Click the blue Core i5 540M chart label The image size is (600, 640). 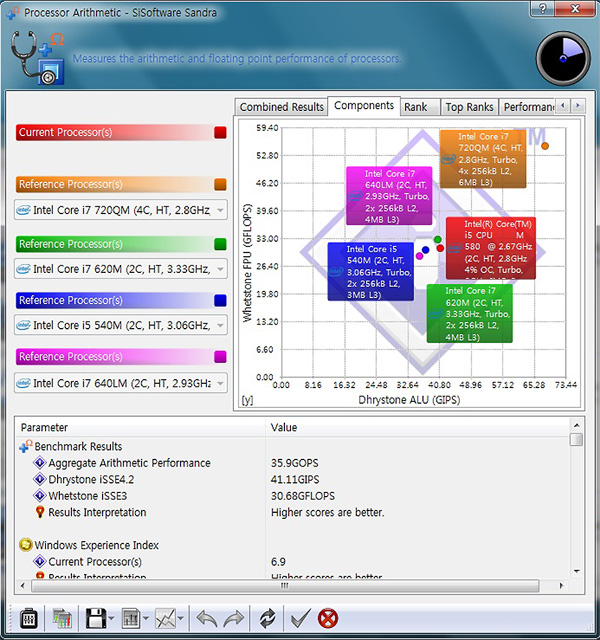(x=371, y=271)
